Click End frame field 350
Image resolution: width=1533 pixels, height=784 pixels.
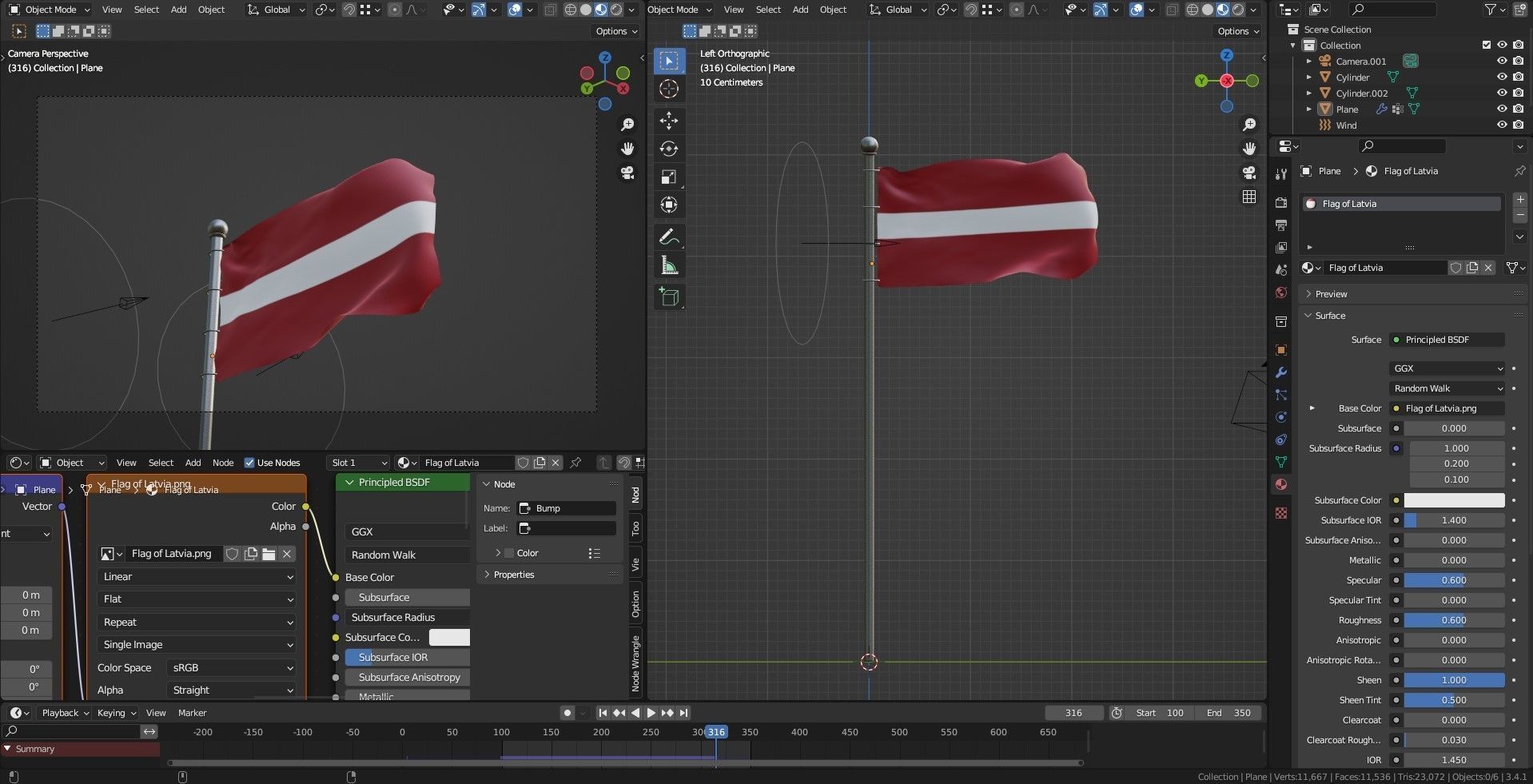click(1229, 713)
